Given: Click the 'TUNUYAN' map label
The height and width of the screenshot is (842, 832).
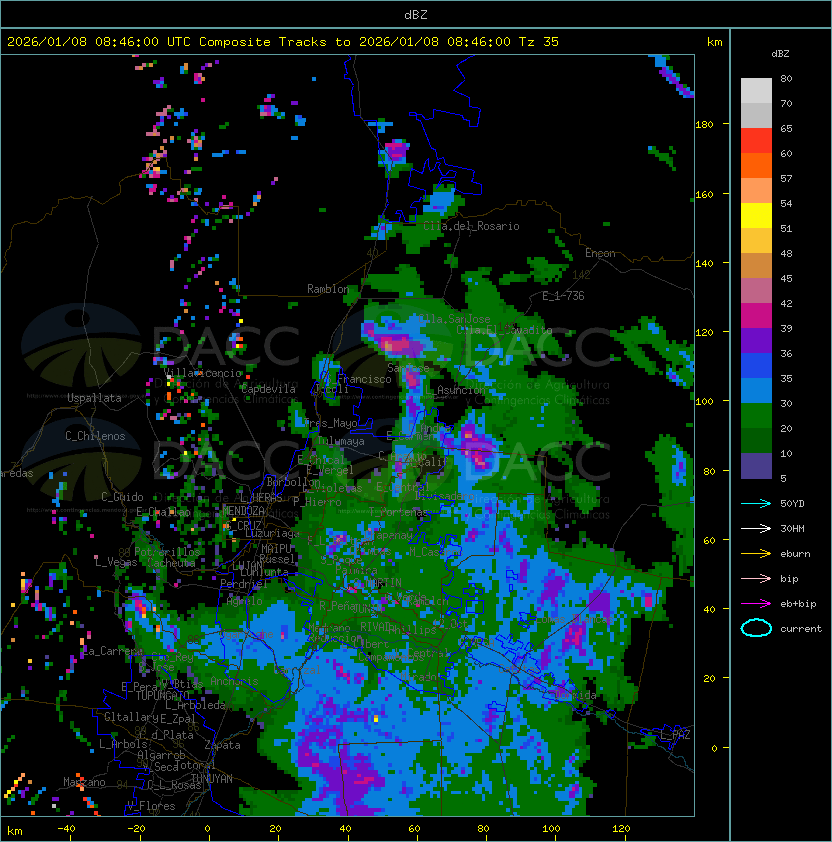Looking at the screenshot, I should pos(212,779).
